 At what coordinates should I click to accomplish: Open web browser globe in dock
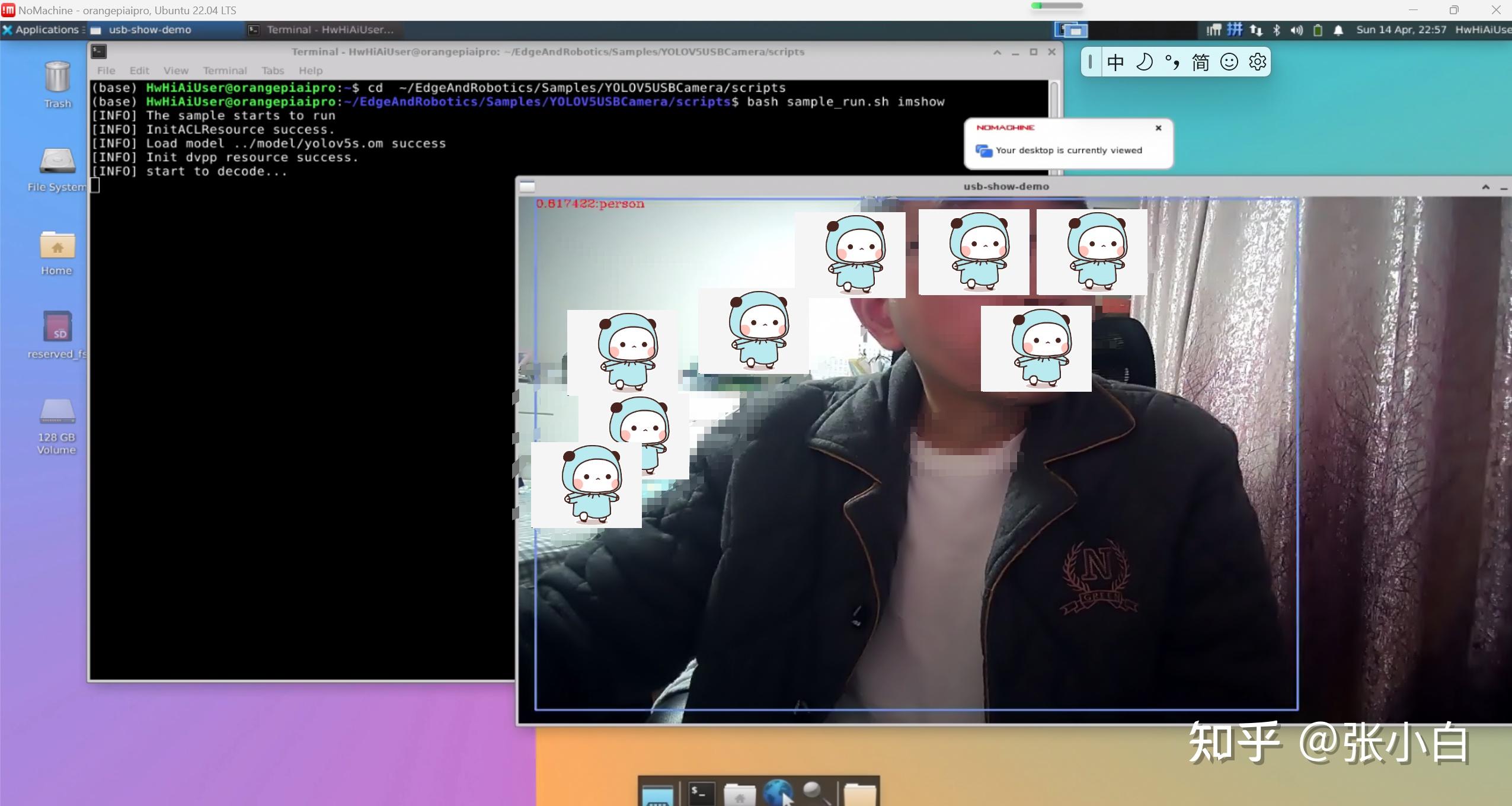tap(777, 793)
